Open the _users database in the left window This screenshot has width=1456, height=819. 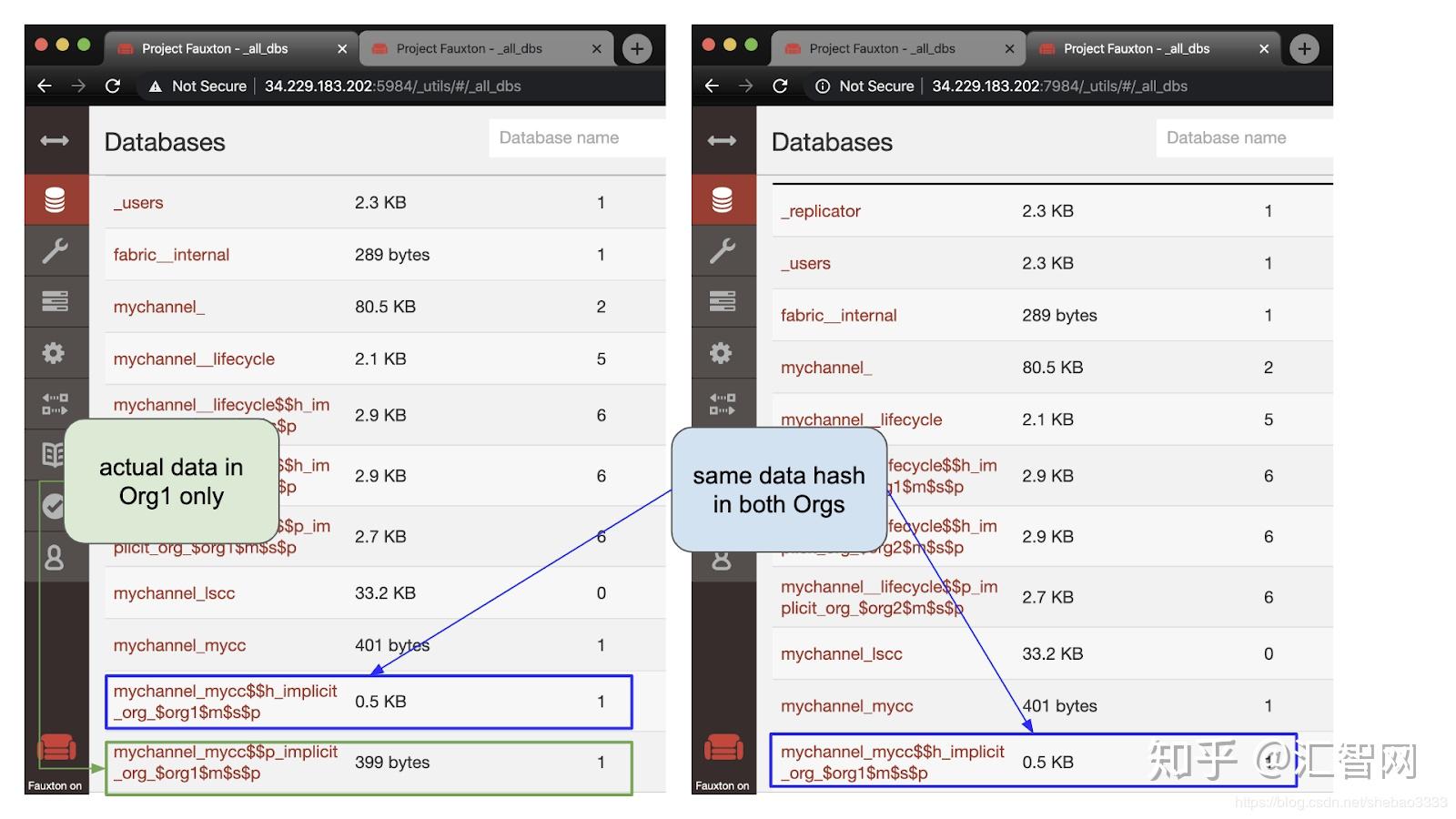tap(138, 203)
